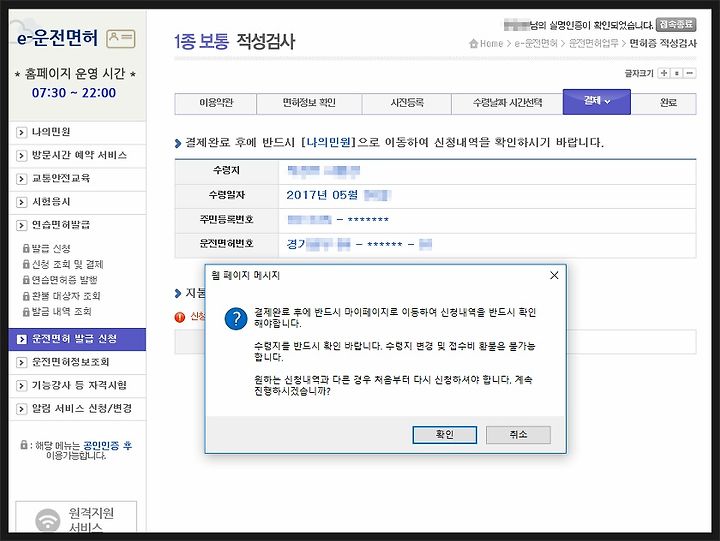Increase font size with the plus icon

[x=664, y=73]
